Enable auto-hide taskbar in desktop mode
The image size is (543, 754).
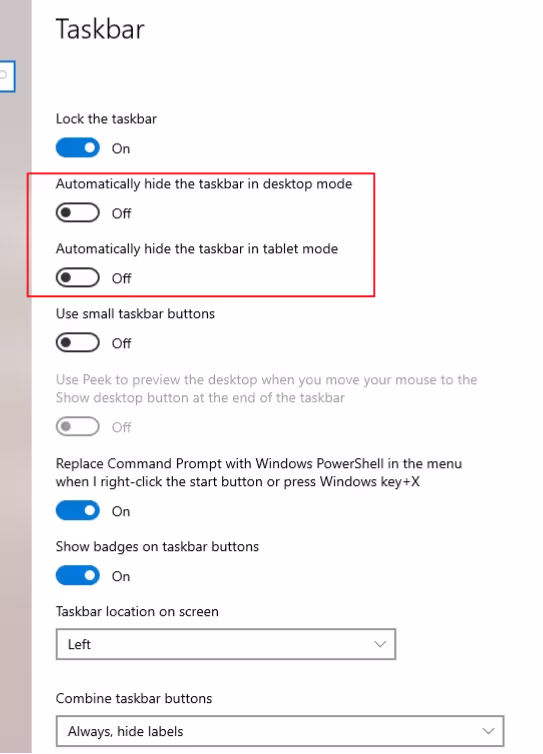(77, 213)
